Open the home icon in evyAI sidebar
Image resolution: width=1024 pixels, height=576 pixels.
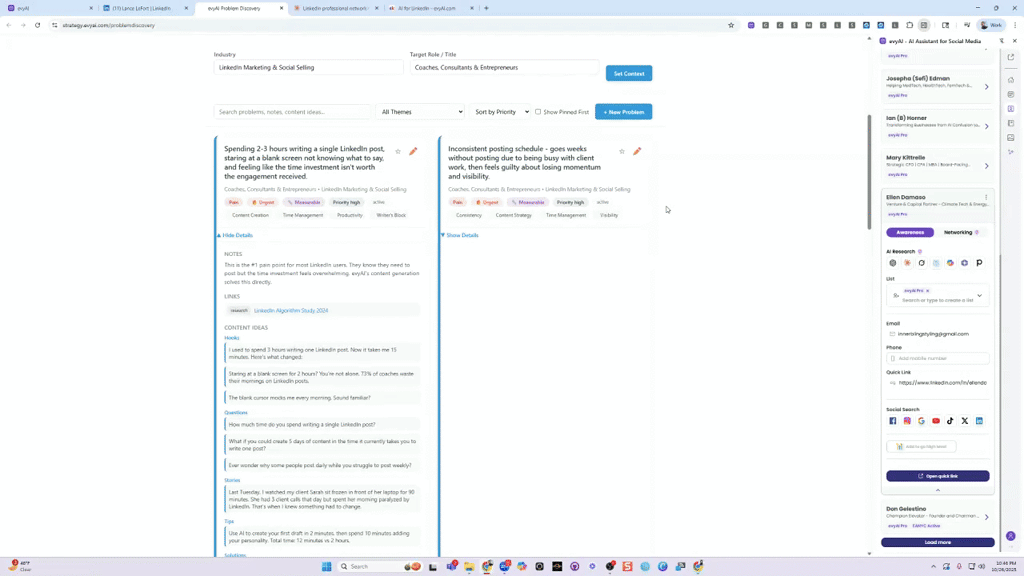click(1011, 80)
